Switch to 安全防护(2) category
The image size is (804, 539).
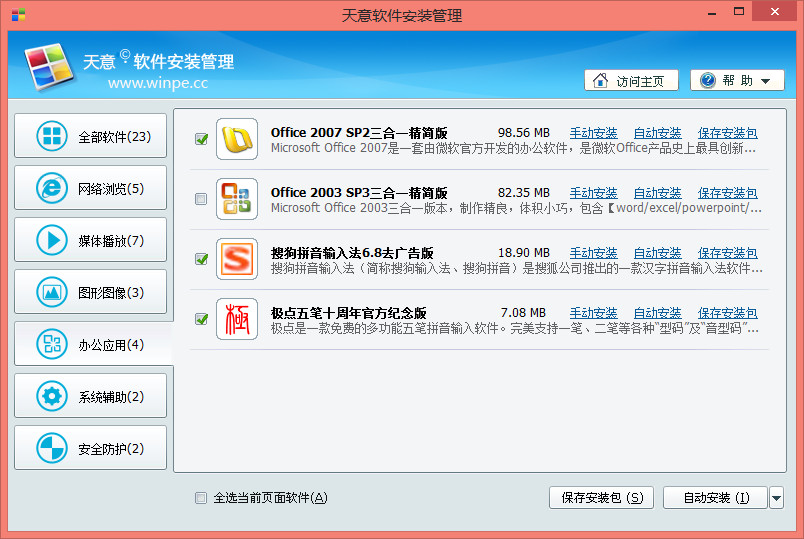point(91,448)
